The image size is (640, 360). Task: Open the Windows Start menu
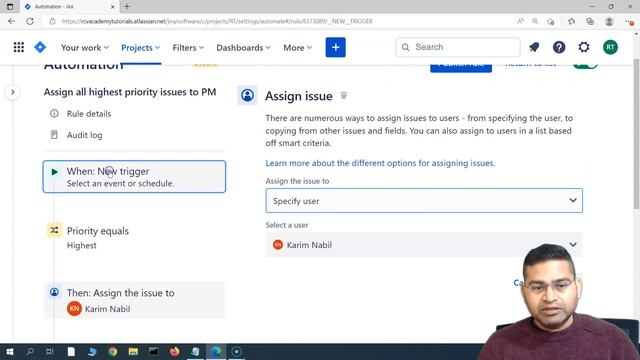[10, 351]
